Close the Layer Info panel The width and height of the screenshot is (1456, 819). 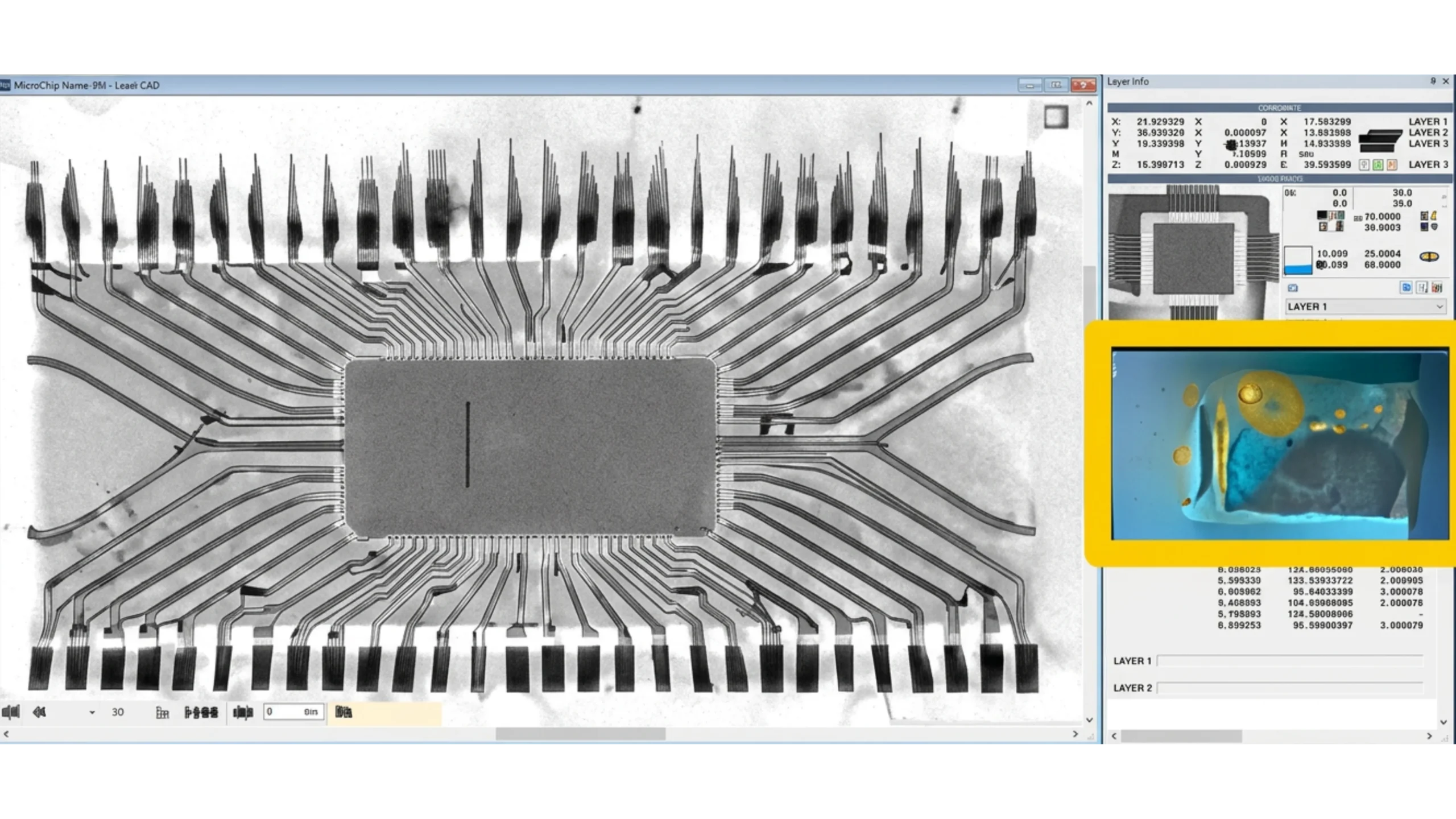tap(1446, 81)
